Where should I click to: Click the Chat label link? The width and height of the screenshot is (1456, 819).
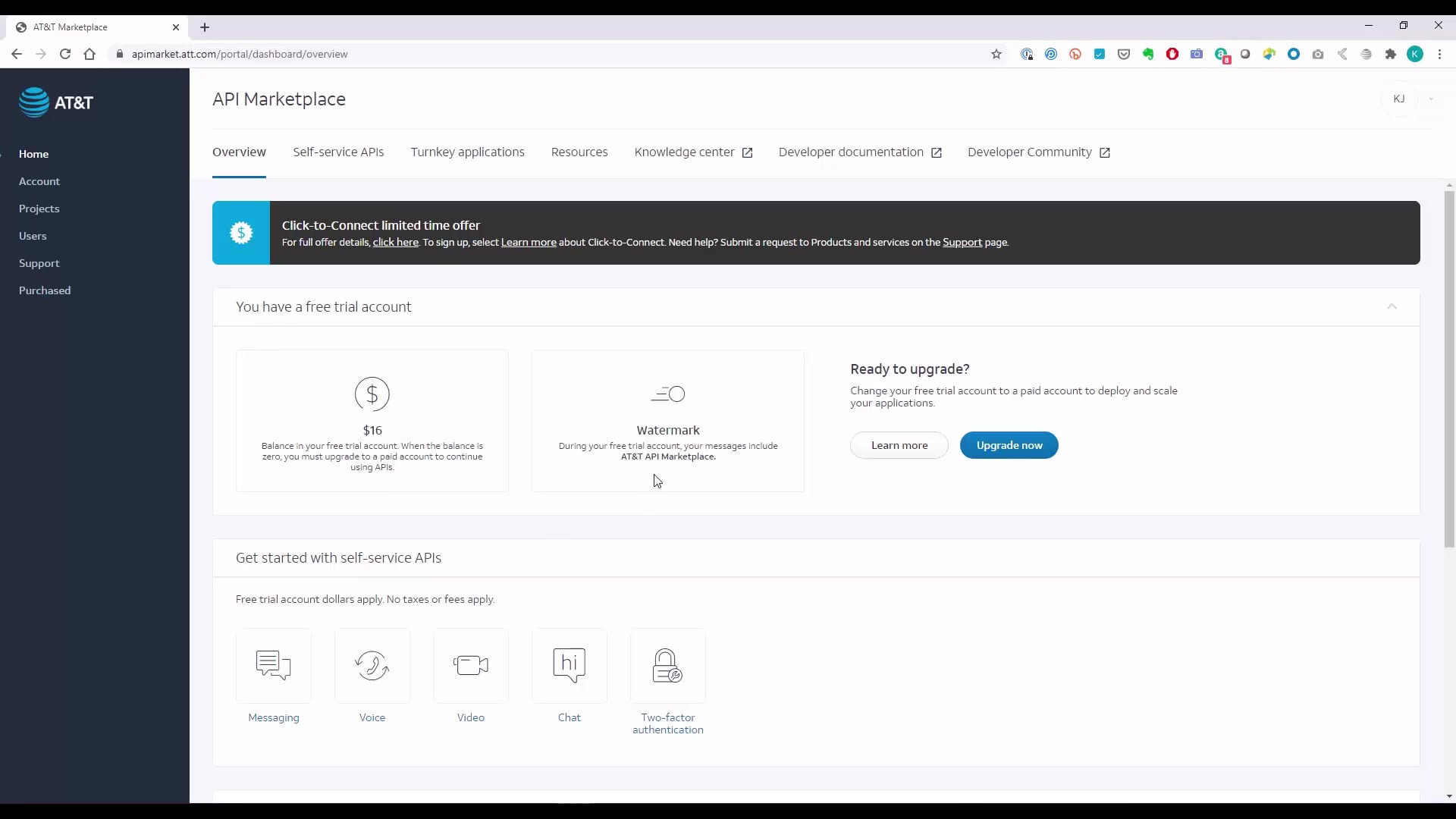click(x=570, y=717)
